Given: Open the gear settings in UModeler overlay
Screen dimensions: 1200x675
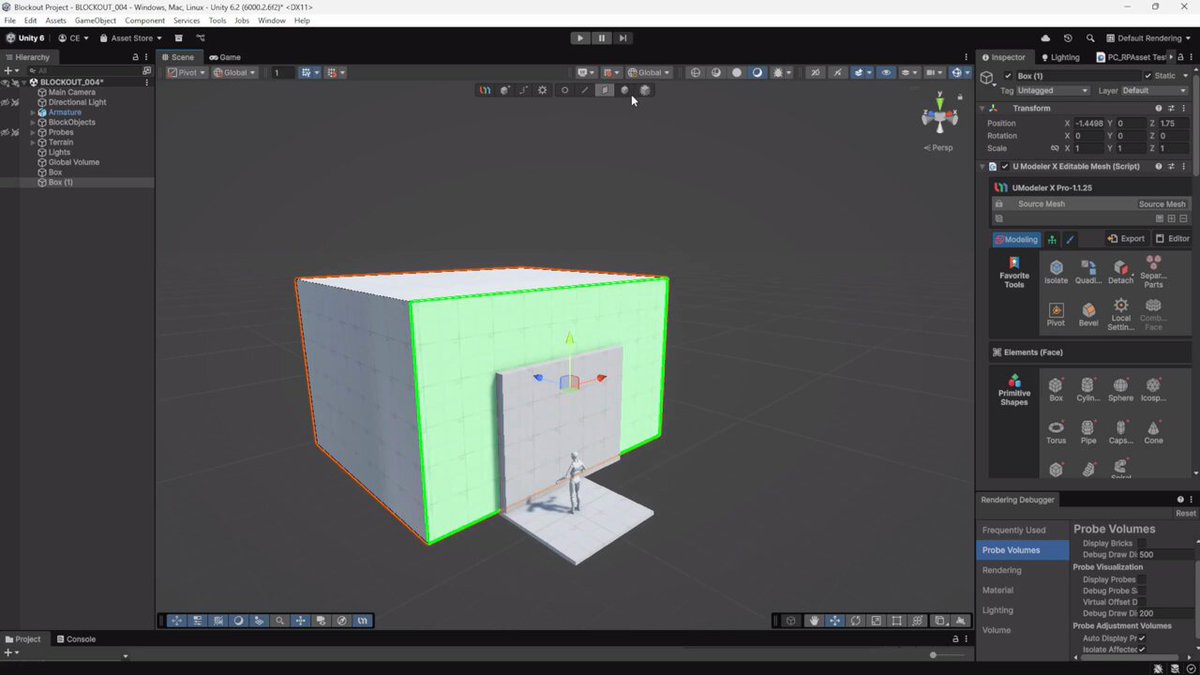Looking at the screenshot, I should pyautogui.click(x=543, y=90).
